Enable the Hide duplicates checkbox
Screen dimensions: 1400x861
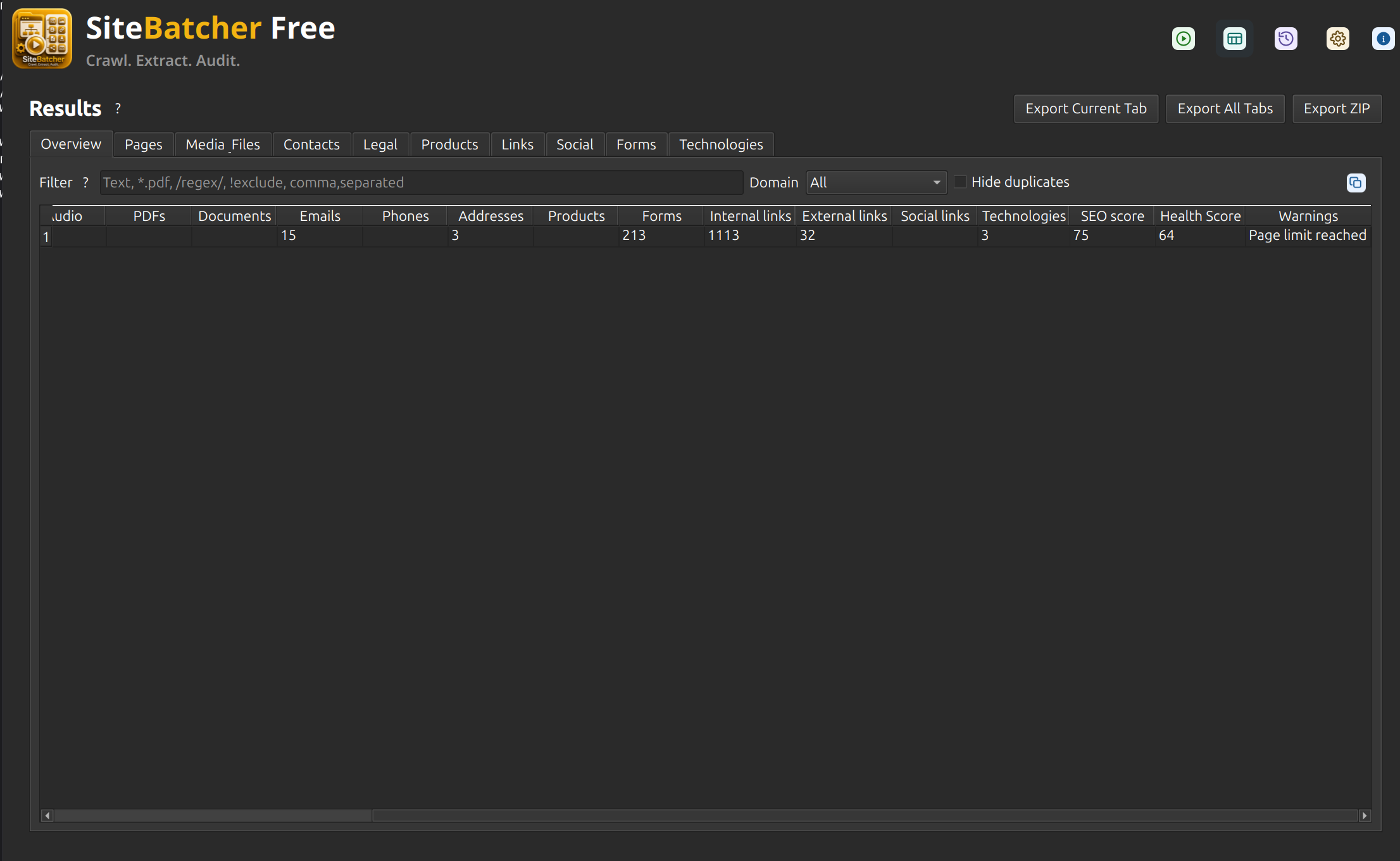pyautogui.click(x=960, y=182)
